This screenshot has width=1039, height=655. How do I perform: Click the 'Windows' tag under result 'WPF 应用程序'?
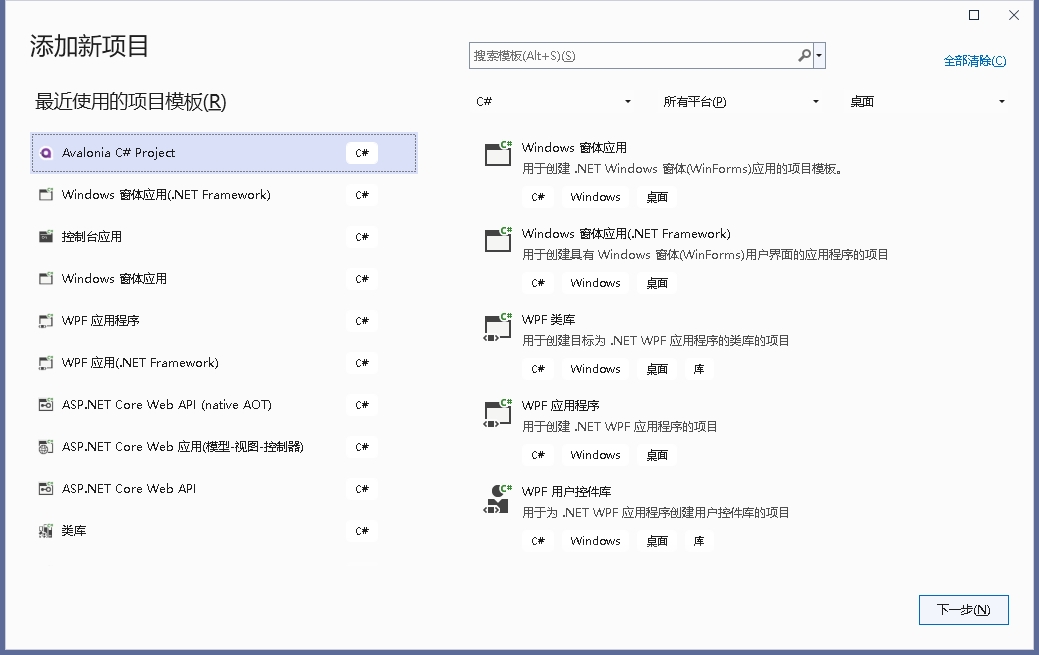[x=595, y=455]
